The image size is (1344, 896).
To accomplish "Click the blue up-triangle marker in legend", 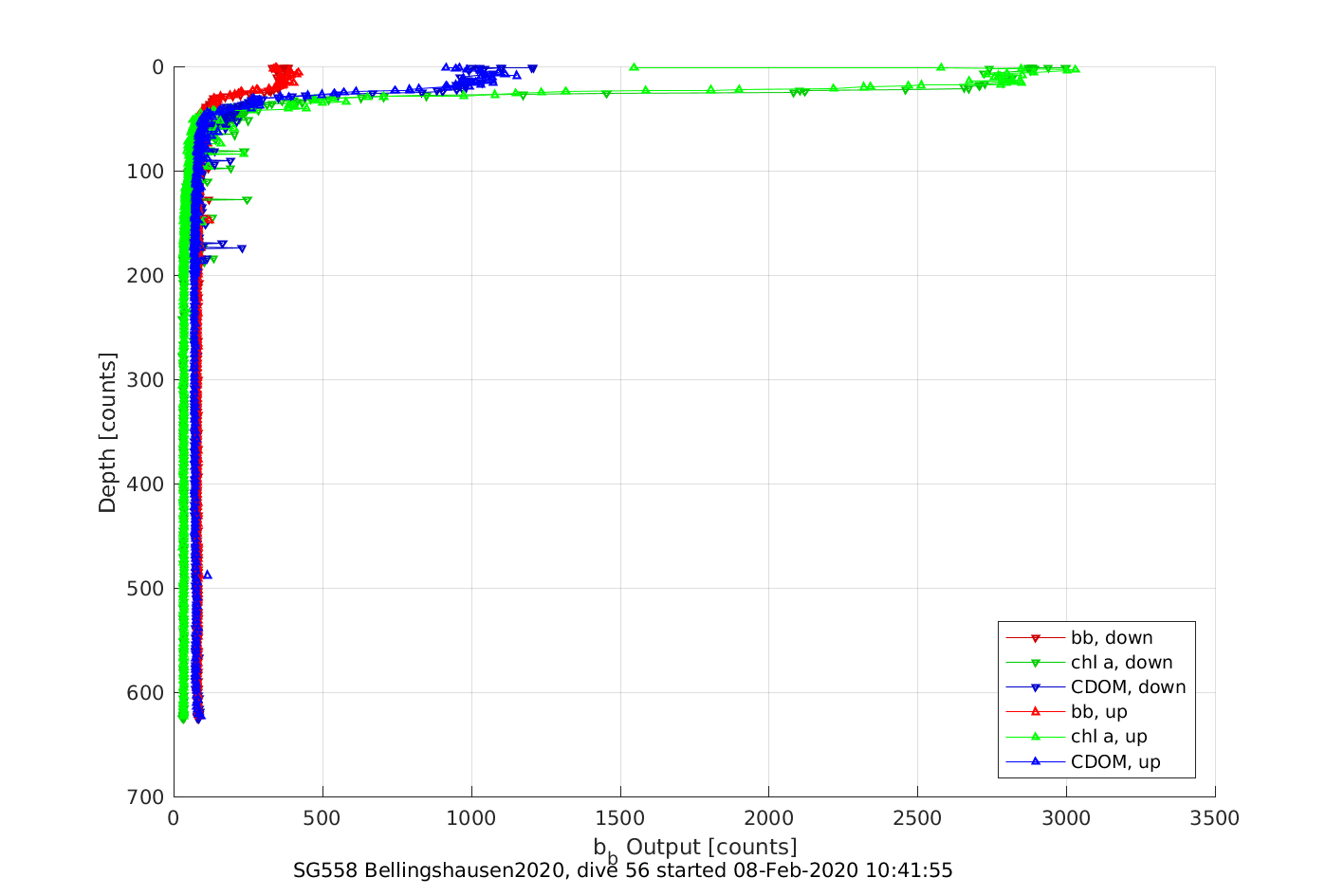I will [1036, 760].
